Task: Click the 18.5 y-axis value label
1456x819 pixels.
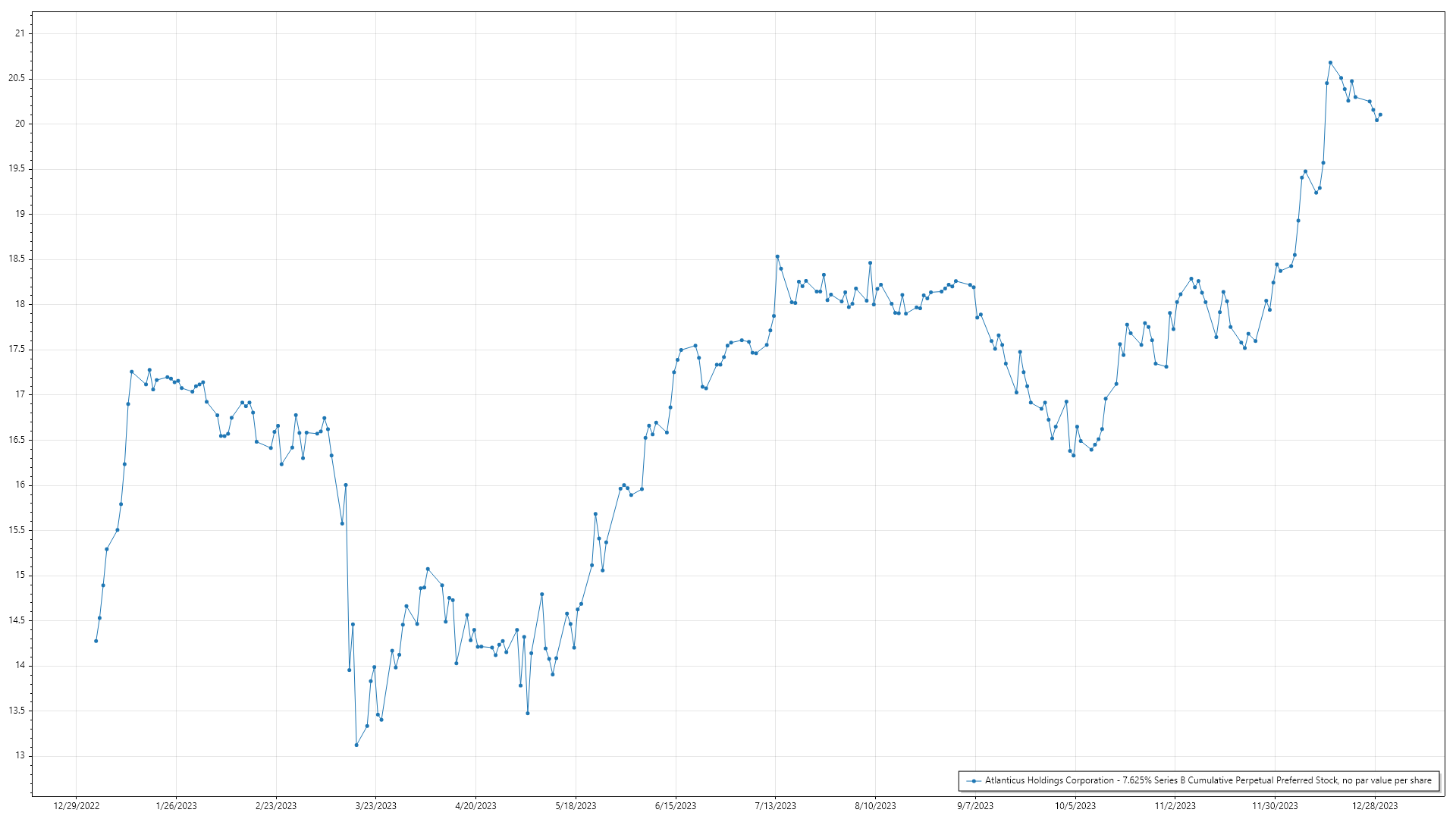Action: (x=17, y=259)
